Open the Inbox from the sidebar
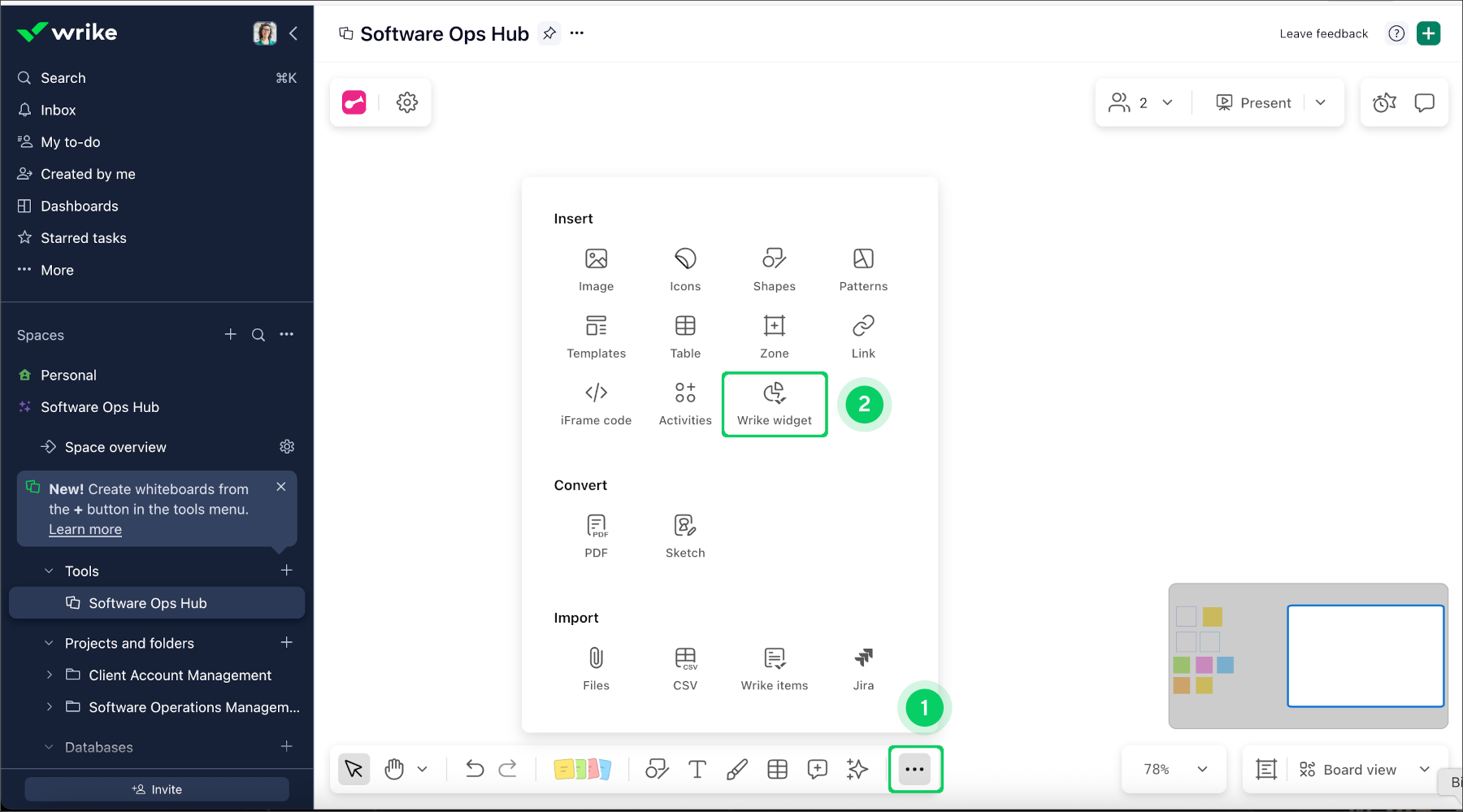1463x812 pixels. [x=57, y=110]
